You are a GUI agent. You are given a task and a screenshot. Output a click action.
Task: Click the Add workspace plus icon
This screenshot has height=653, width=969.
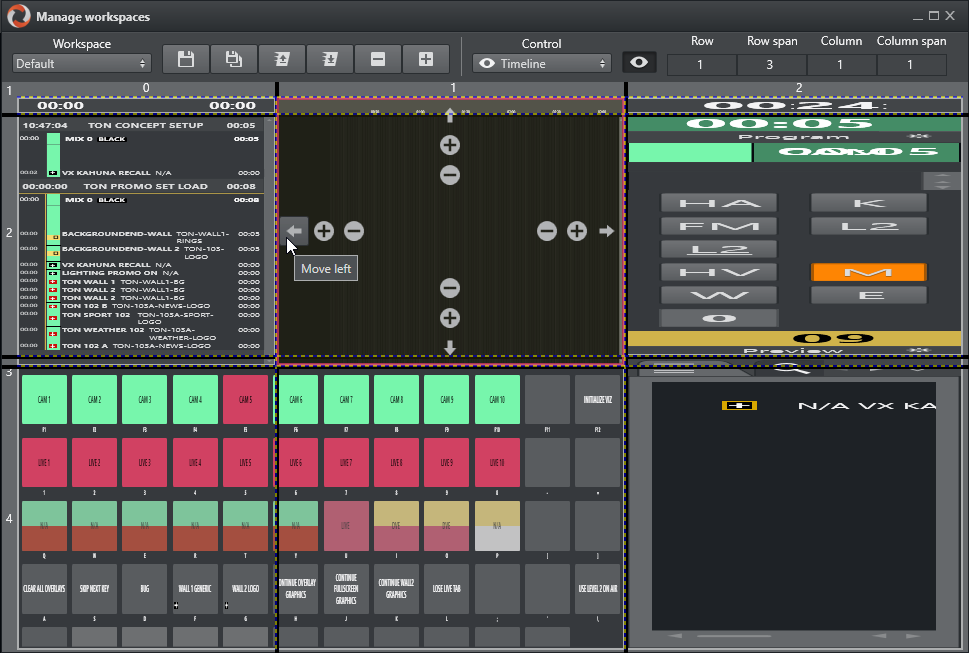(x=426, y=59)
